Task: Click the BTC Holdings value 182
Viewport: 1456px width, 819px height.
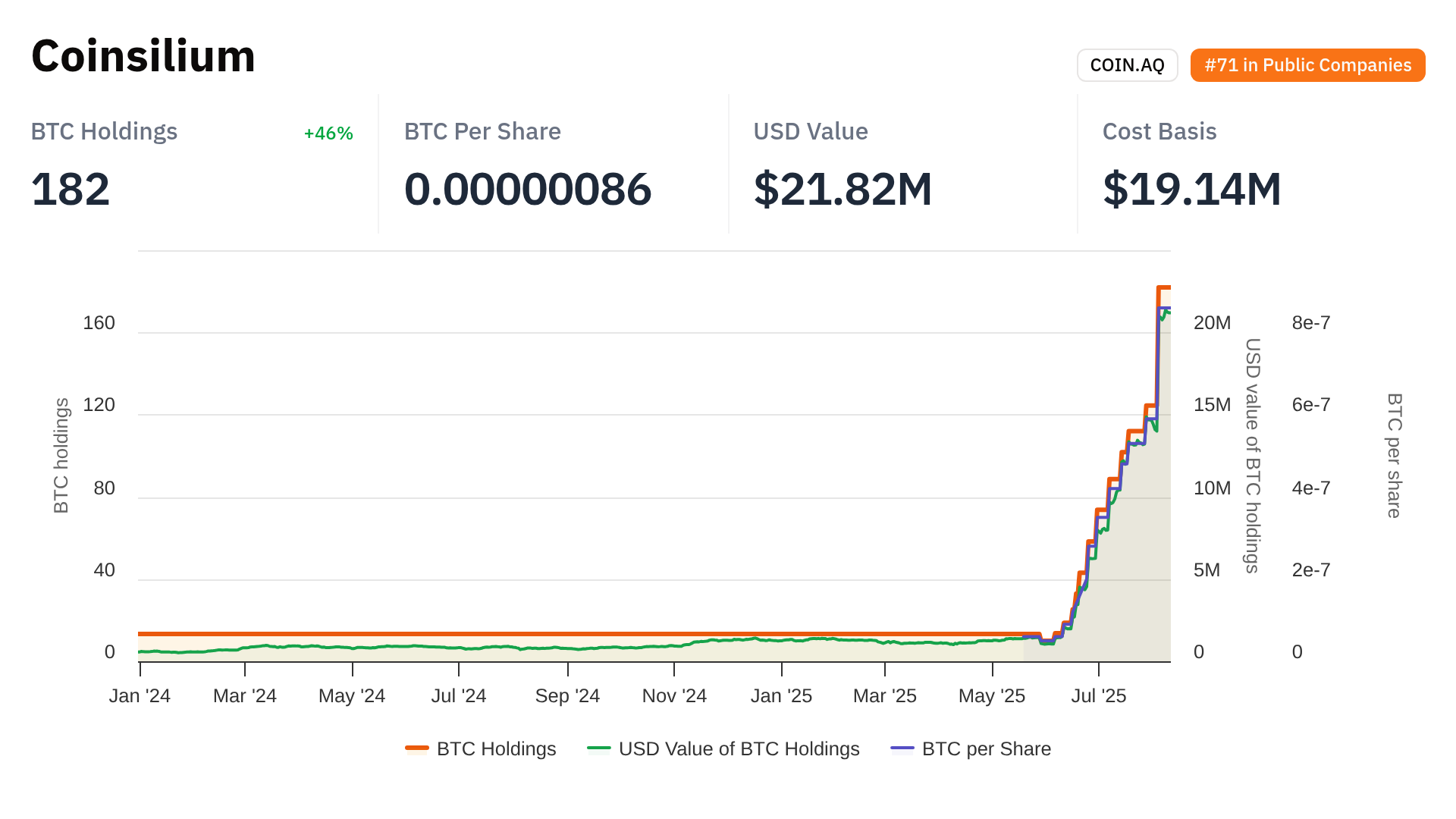Action: 71,189
